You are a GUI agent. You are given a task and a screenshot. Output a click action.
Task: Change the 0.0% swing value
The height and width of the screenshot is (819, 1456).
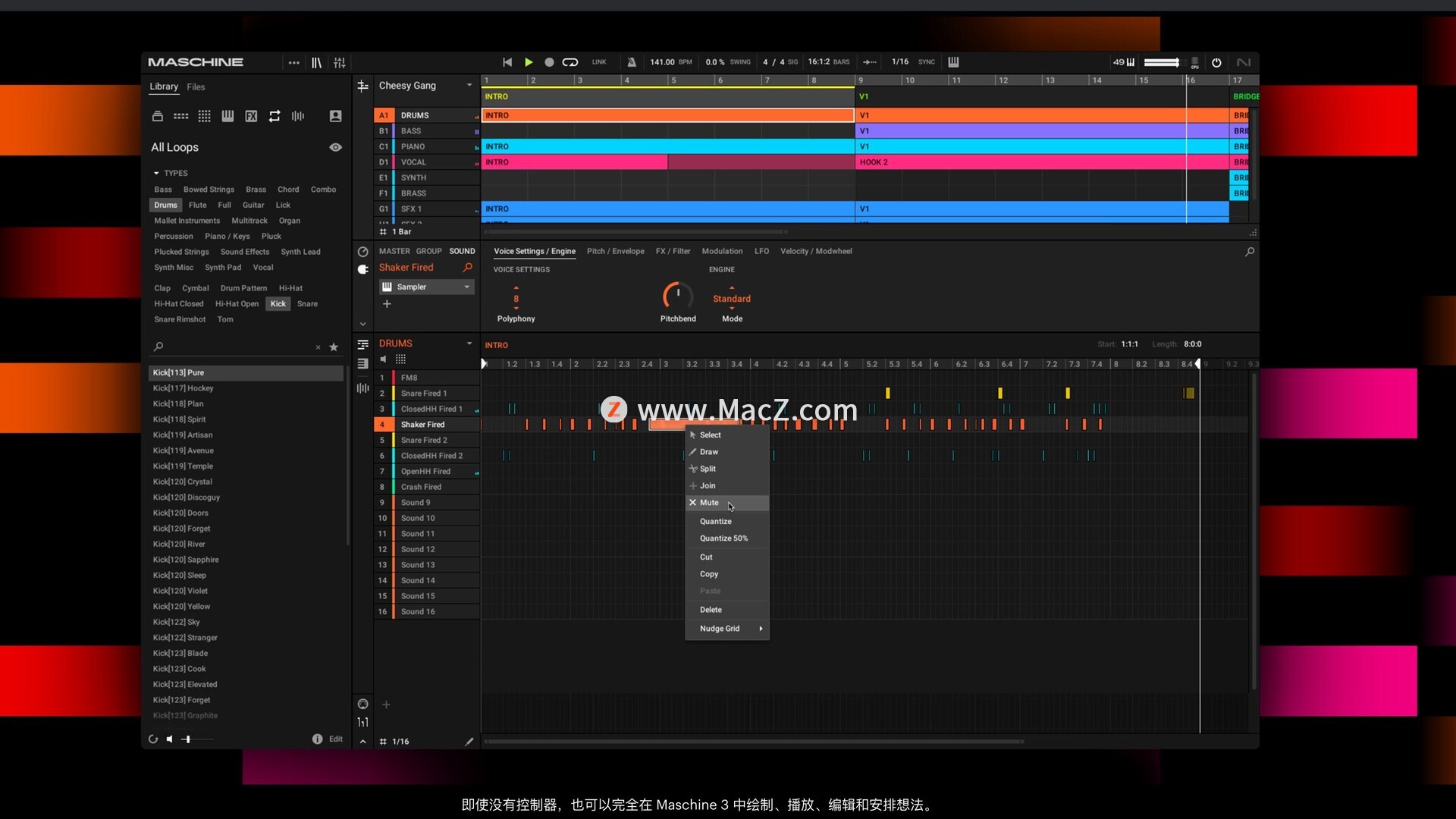[x=715, y=62]
